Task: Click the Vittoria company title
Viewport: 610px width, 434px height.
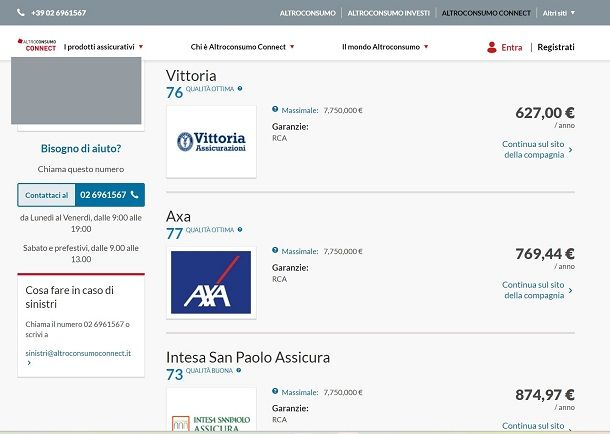Action: coord(191,75)
